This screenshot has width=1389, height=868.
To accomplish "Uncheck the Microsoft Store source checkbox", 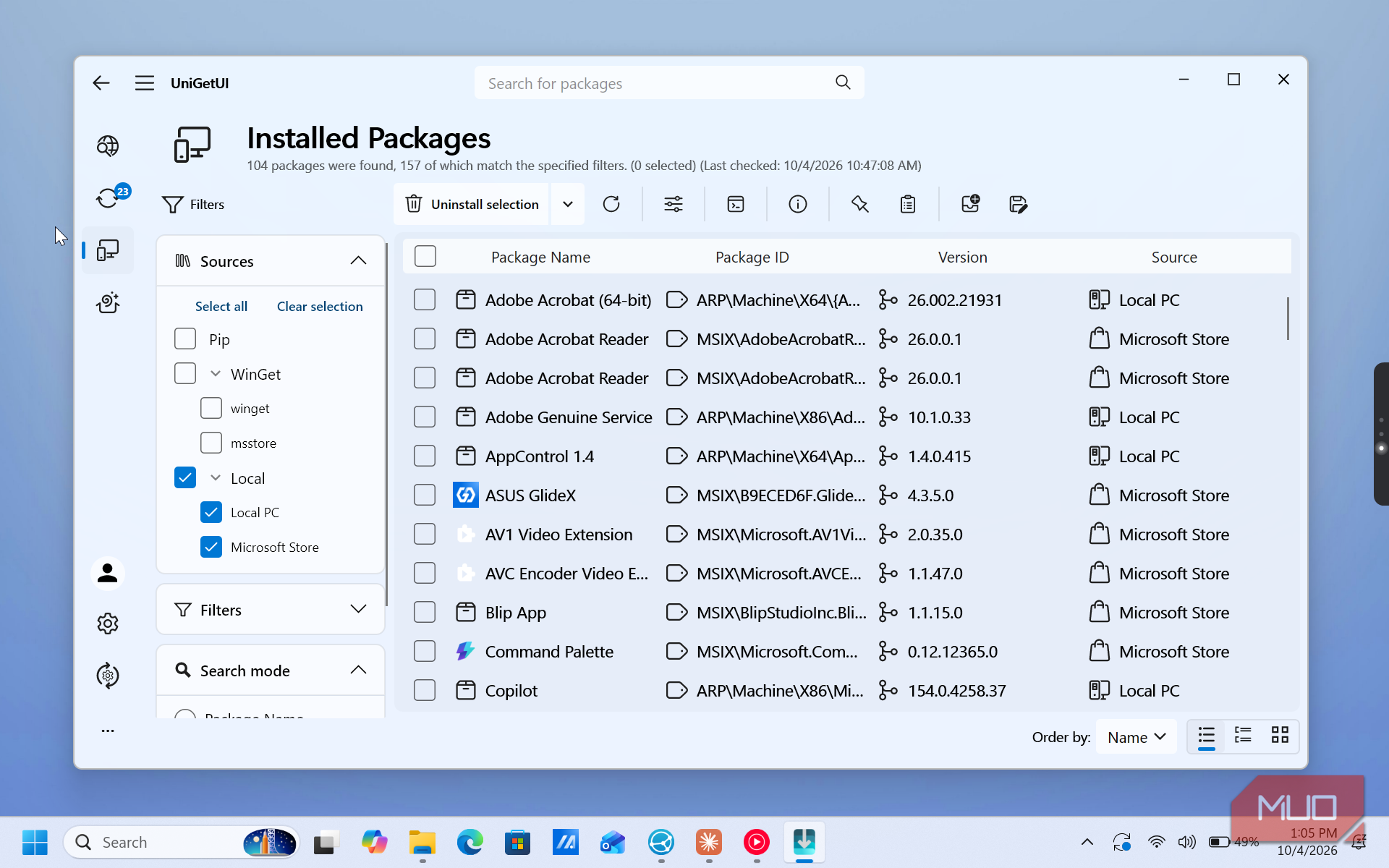I will point(211,547).
